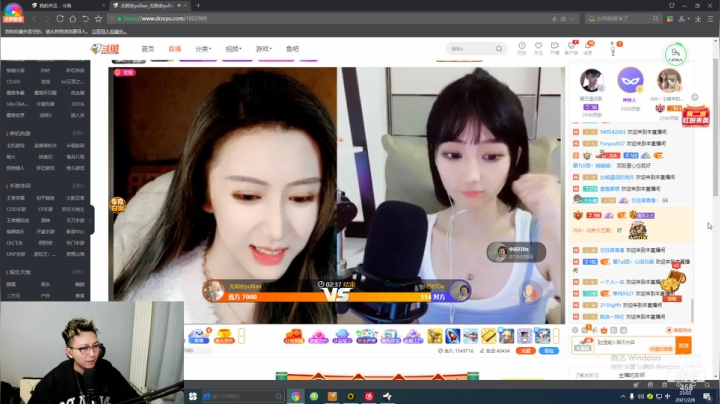Go to 首页 in the Douyu navigation
720x404 pixels.
pos(147,49)
